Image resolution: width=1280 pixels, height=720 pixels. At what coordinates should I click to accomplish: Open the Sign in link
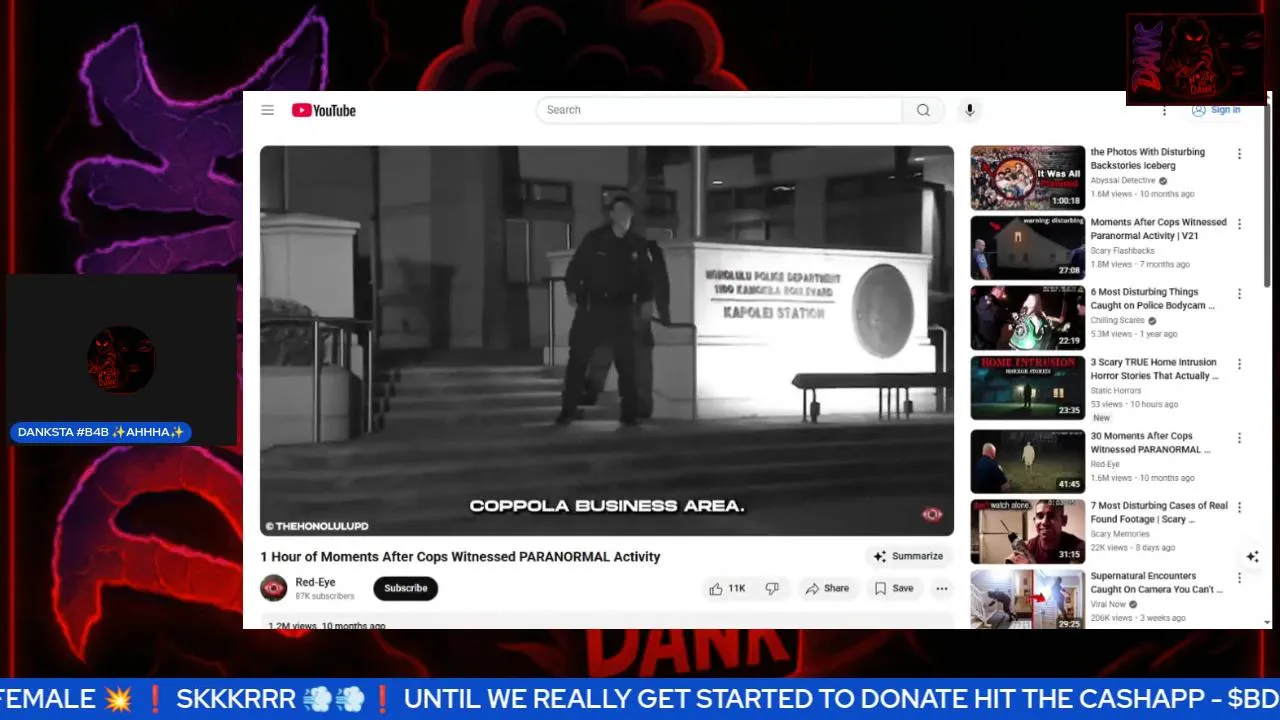point(1216,110)
